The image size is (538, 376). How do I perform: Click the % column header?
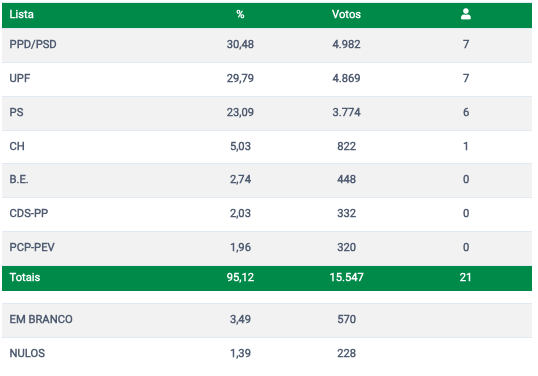240,14
